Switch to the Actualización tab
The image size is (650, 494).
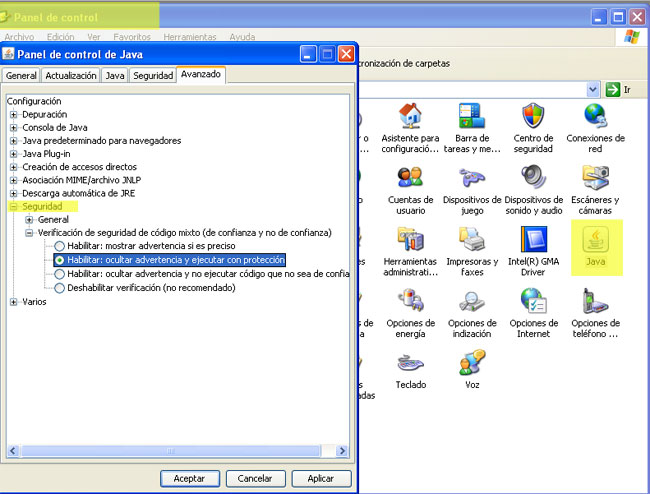[x=71, y=75]
